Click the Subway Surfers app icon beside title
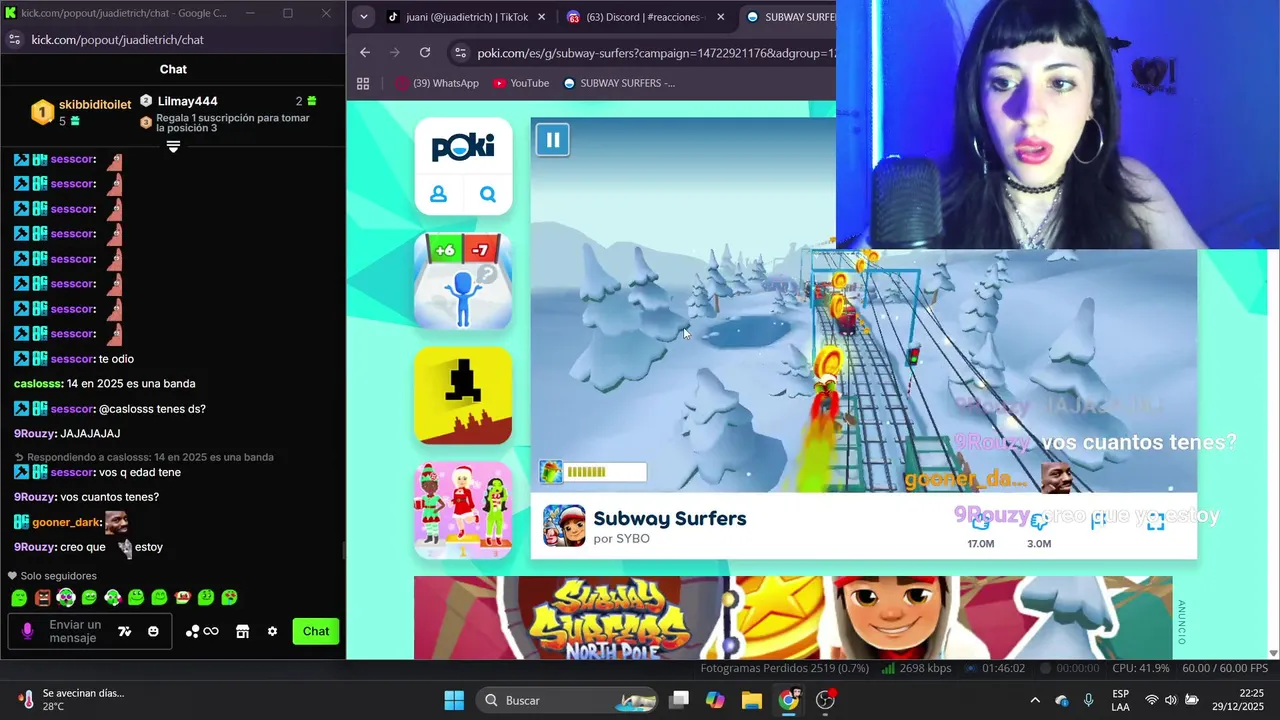 pos(564,526)
